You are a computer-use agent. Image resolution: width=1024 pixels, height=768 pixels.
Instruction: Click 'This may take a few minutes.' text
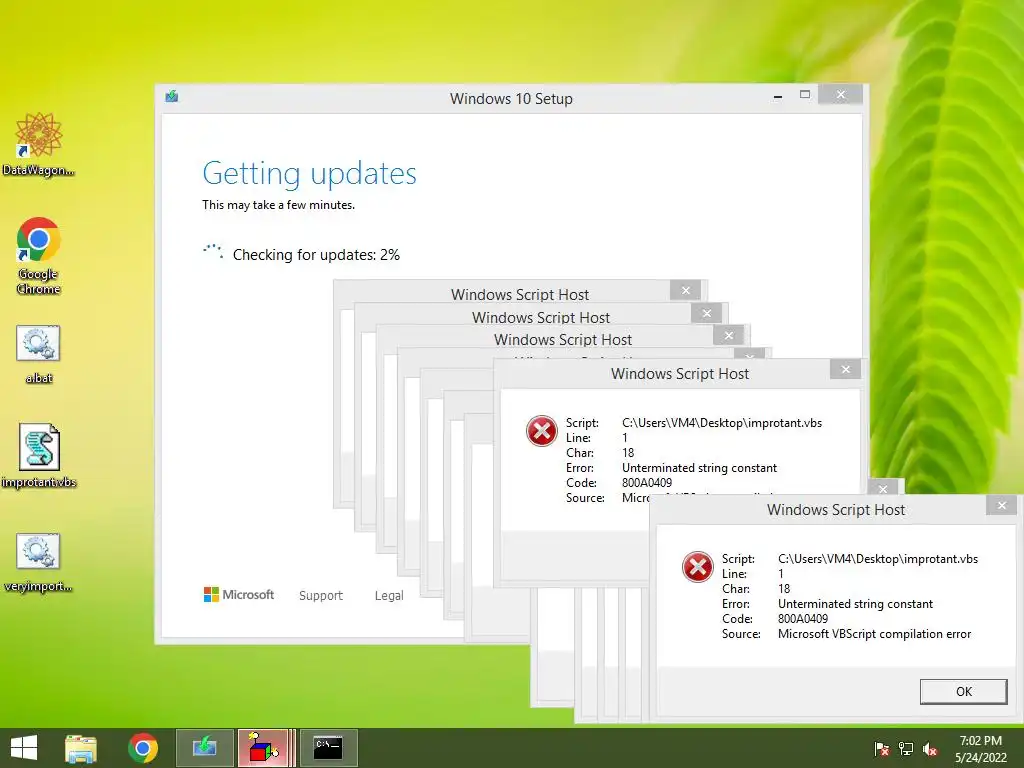pyautogui.click(x=278, y=205)
